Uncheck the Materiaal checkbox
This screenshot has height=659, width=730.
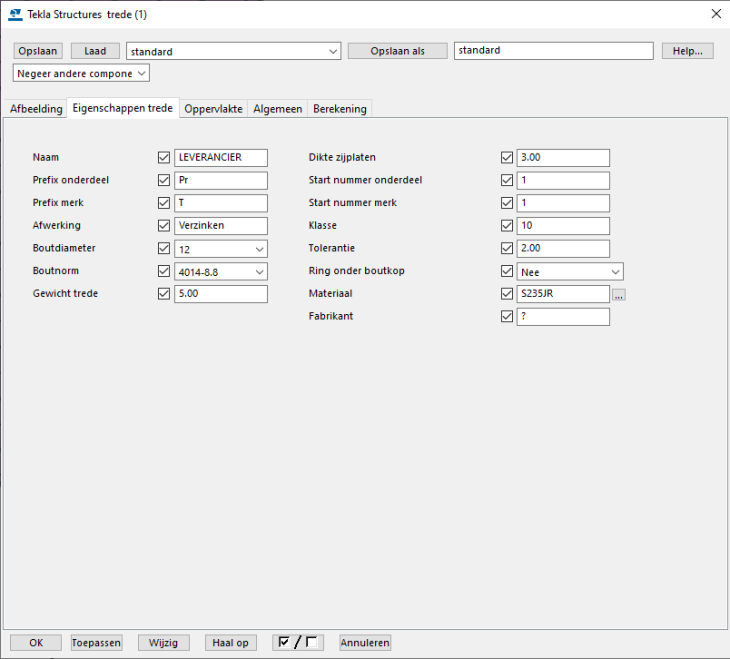(x=507, y=294)
